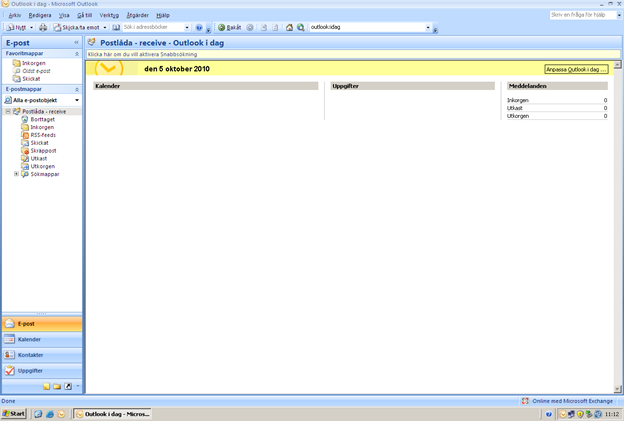Open the Borttaget folder
This screenshot has width=624, height=421.
[x=43, y=119]
